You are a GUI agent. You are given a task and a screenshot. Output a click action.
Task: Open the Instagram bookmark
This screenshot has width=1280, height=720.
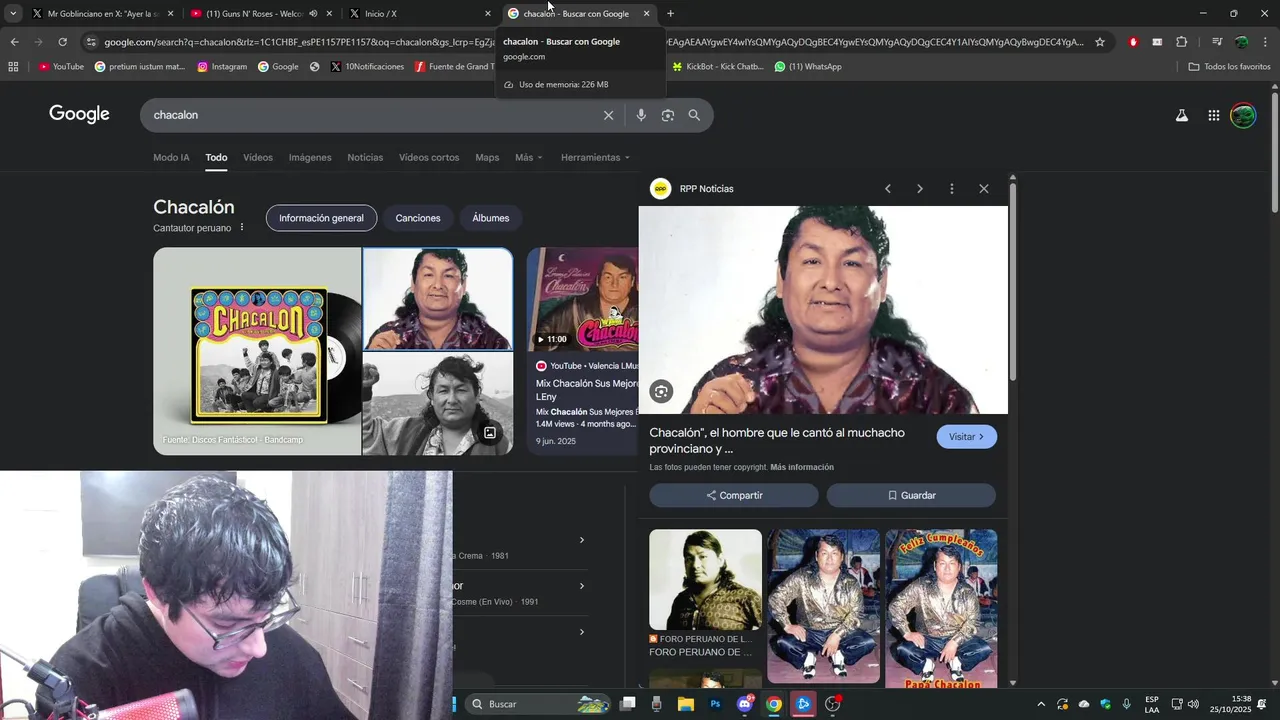pyautogui.click(x=222, y=67)
